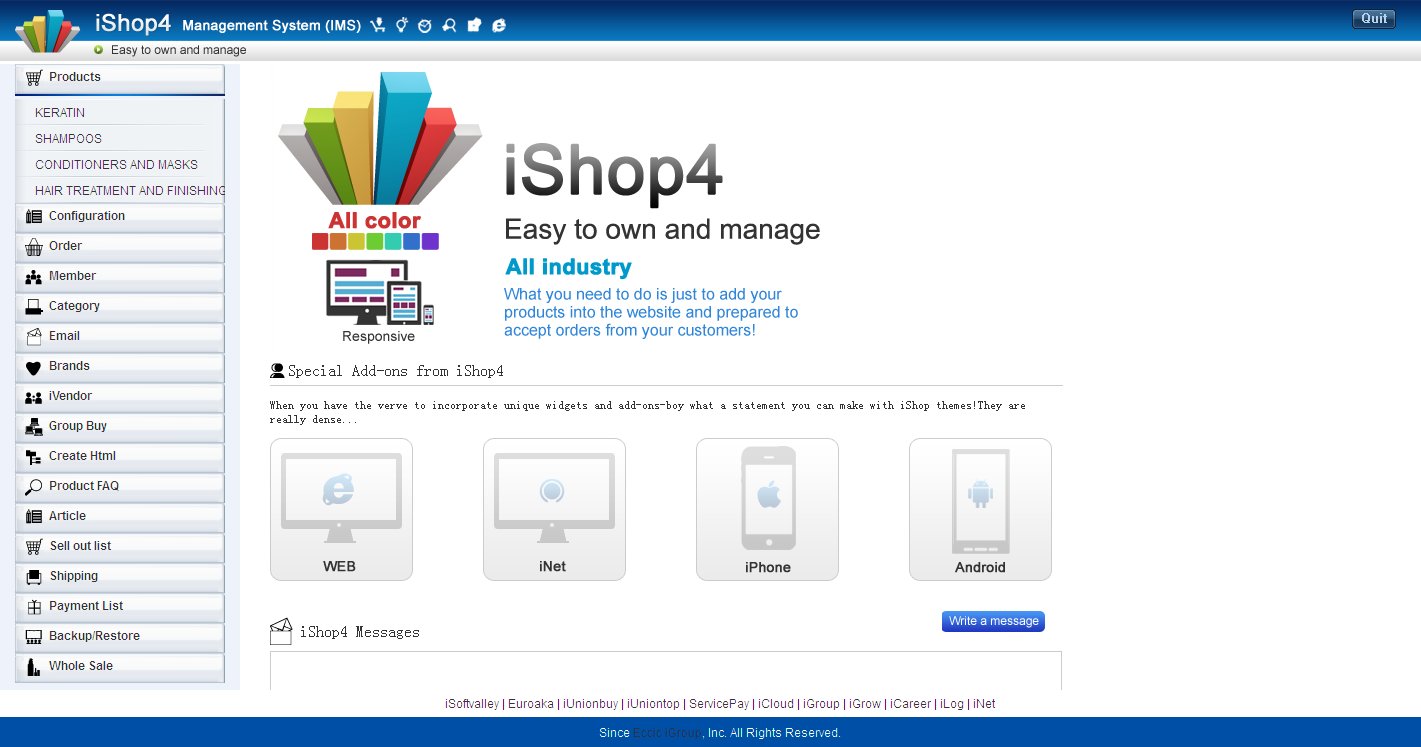Open the iCareer footer link
1421x747 pixels.
pos(910,704)
